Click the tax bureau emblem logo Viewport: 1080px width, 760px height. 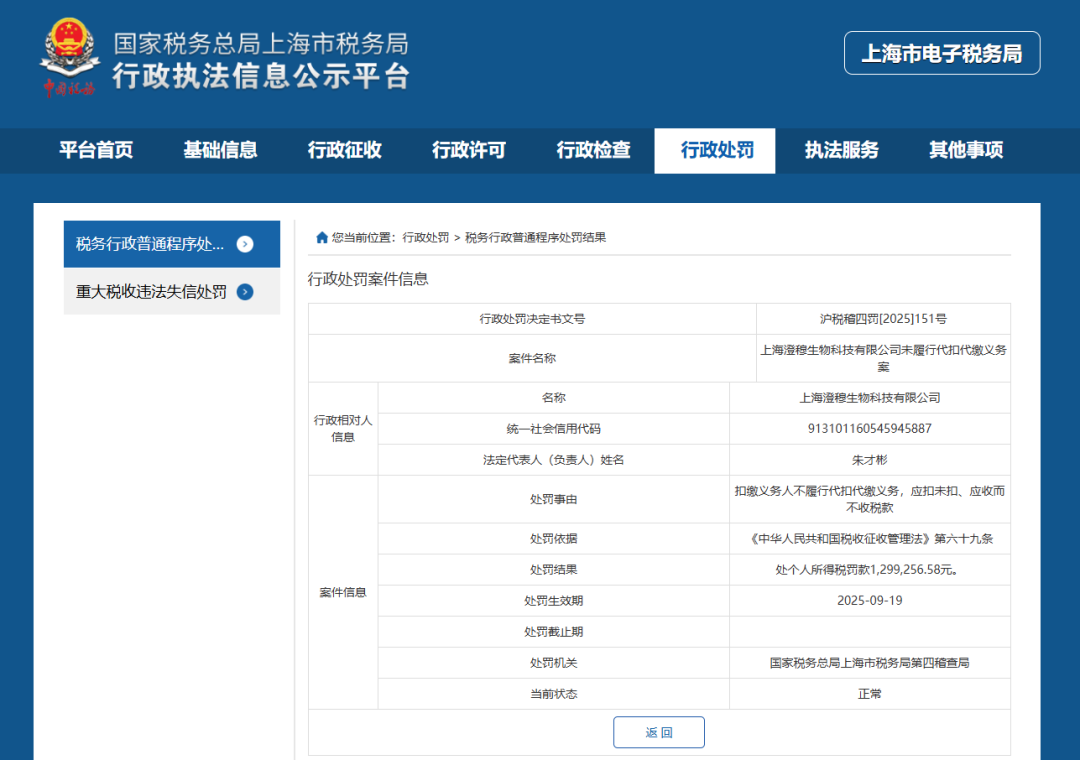pyautogui.click(x=69, y=56)
